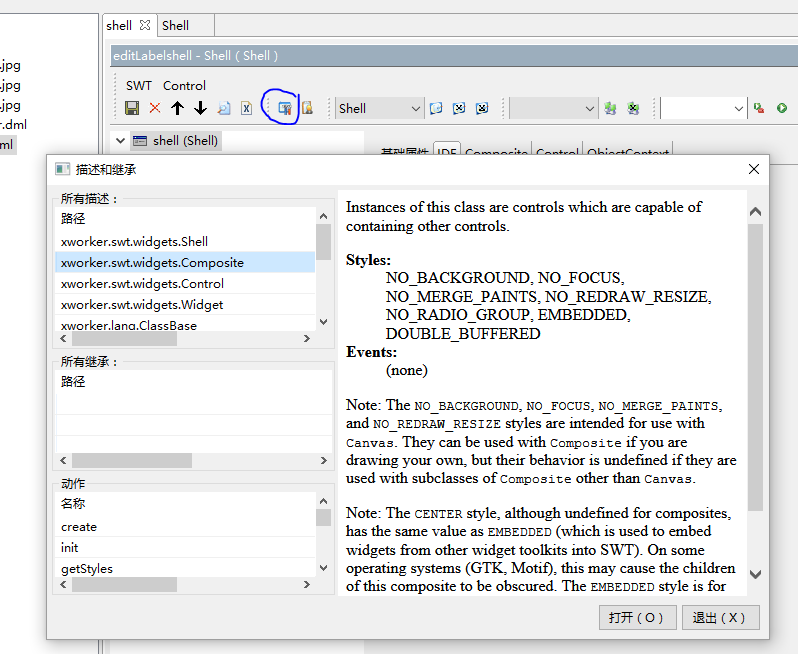Select the shell (Shell) tree node
The width and height of the screenshot is (798, 654).
pos(176,140)
